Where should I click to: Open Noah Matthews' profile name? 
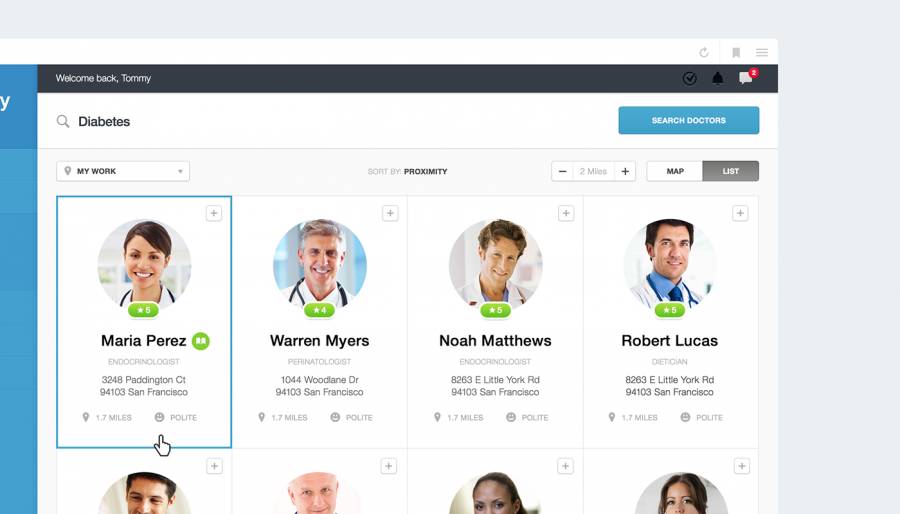point(495,341)
